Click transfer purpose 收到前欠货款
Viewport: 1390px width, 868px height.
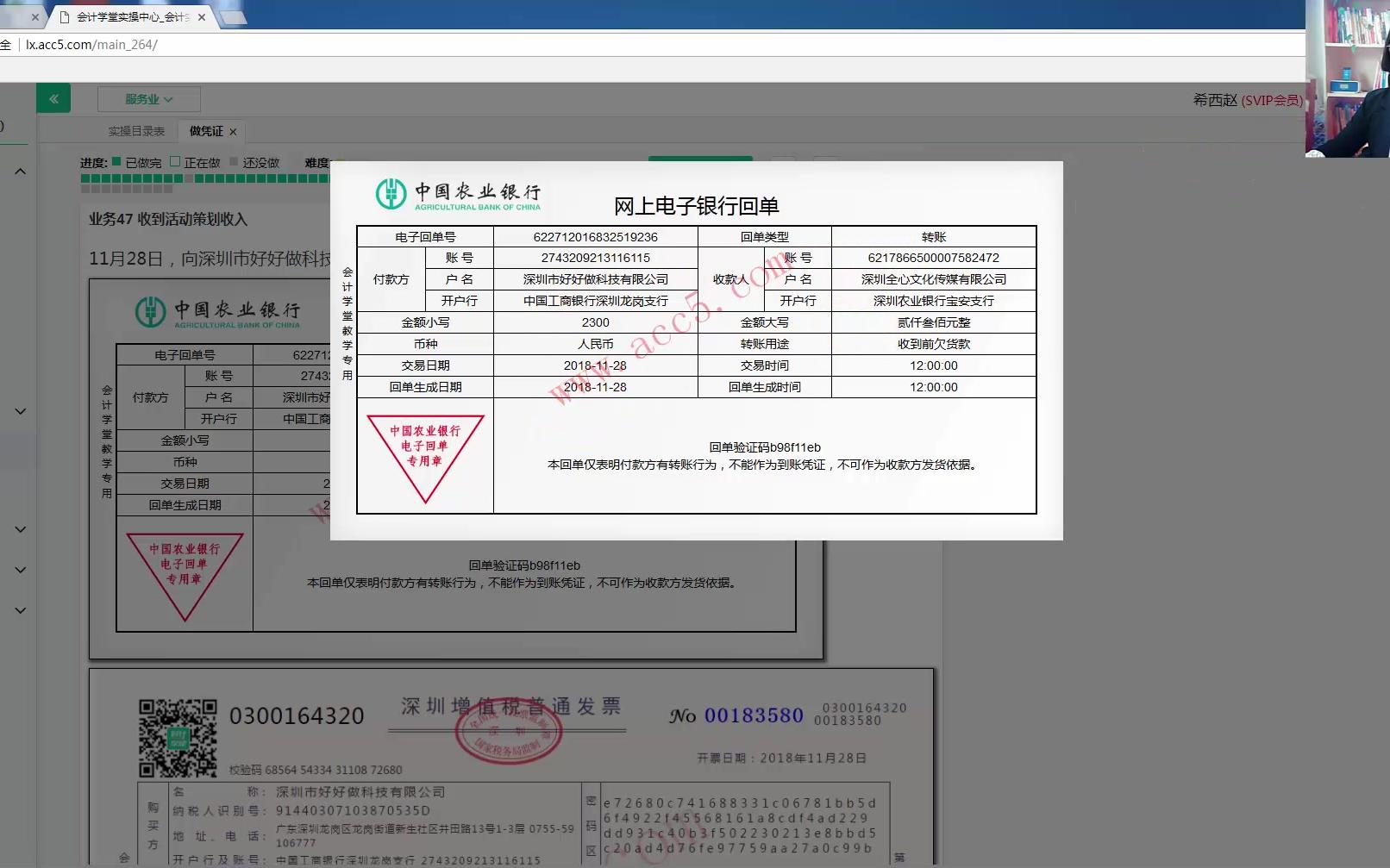click(934, 344)
